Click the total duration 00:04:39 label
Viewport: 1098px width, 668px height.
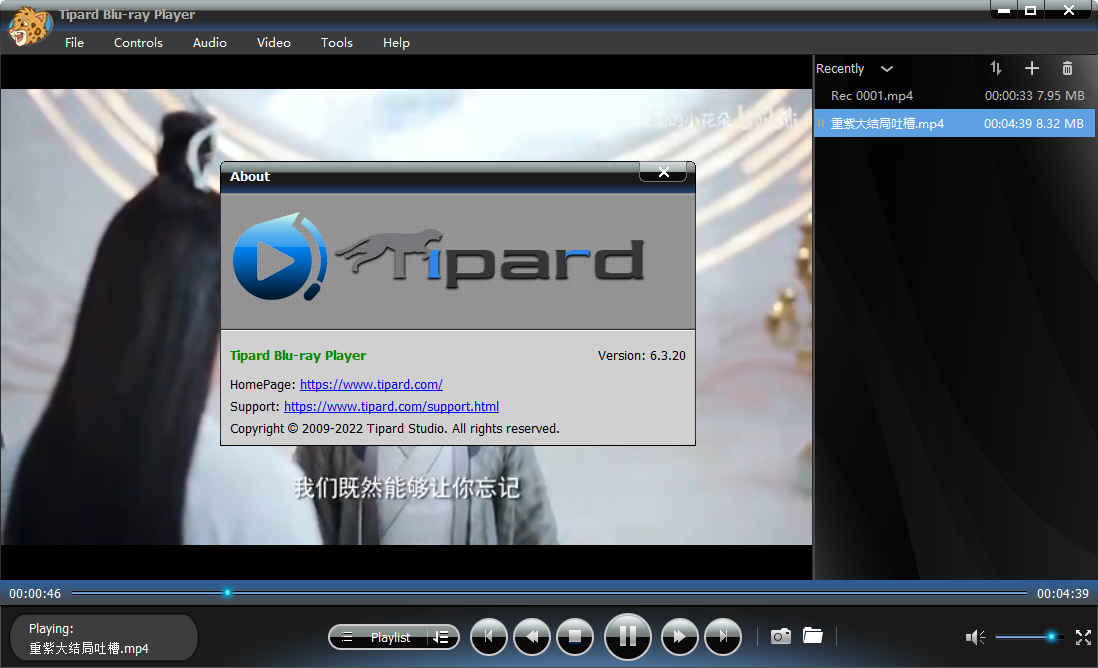(1062, 594)
